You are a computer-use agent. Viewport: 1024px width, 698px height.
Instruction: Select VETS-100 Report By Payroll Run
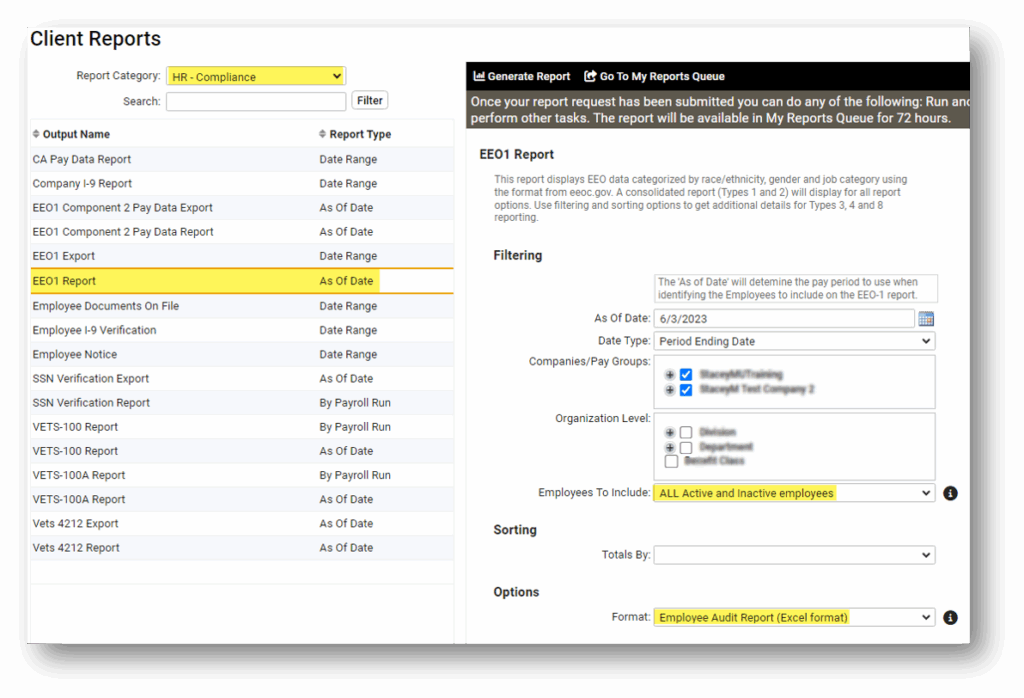[x=242, y=426]
